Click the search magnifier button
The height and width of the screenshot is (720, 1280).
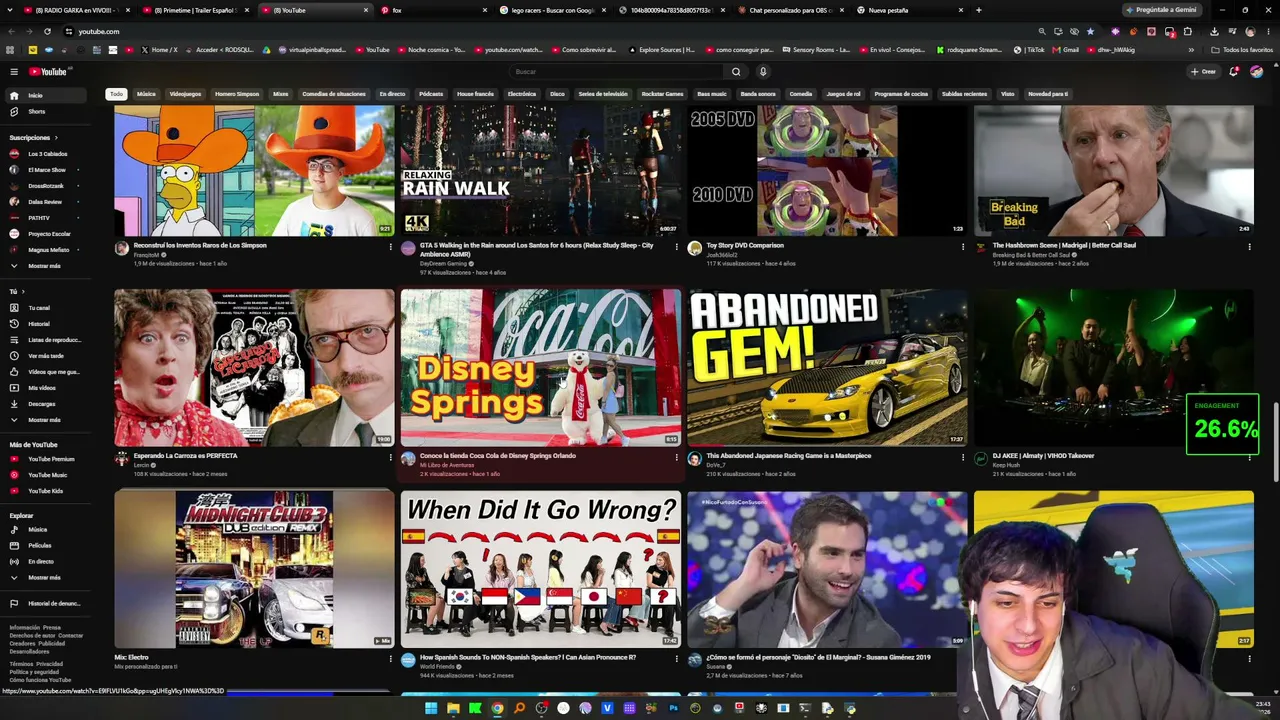(736, 72)
